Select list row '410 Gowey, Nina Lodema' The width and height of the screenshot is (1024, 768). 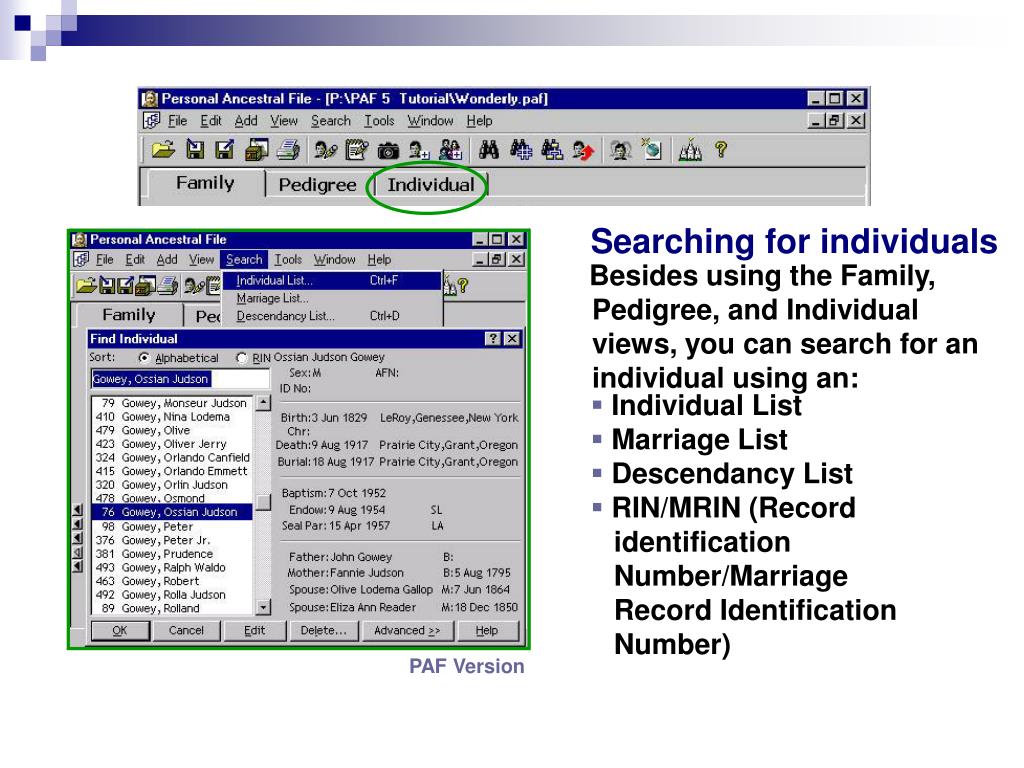(x=172, y=417)
